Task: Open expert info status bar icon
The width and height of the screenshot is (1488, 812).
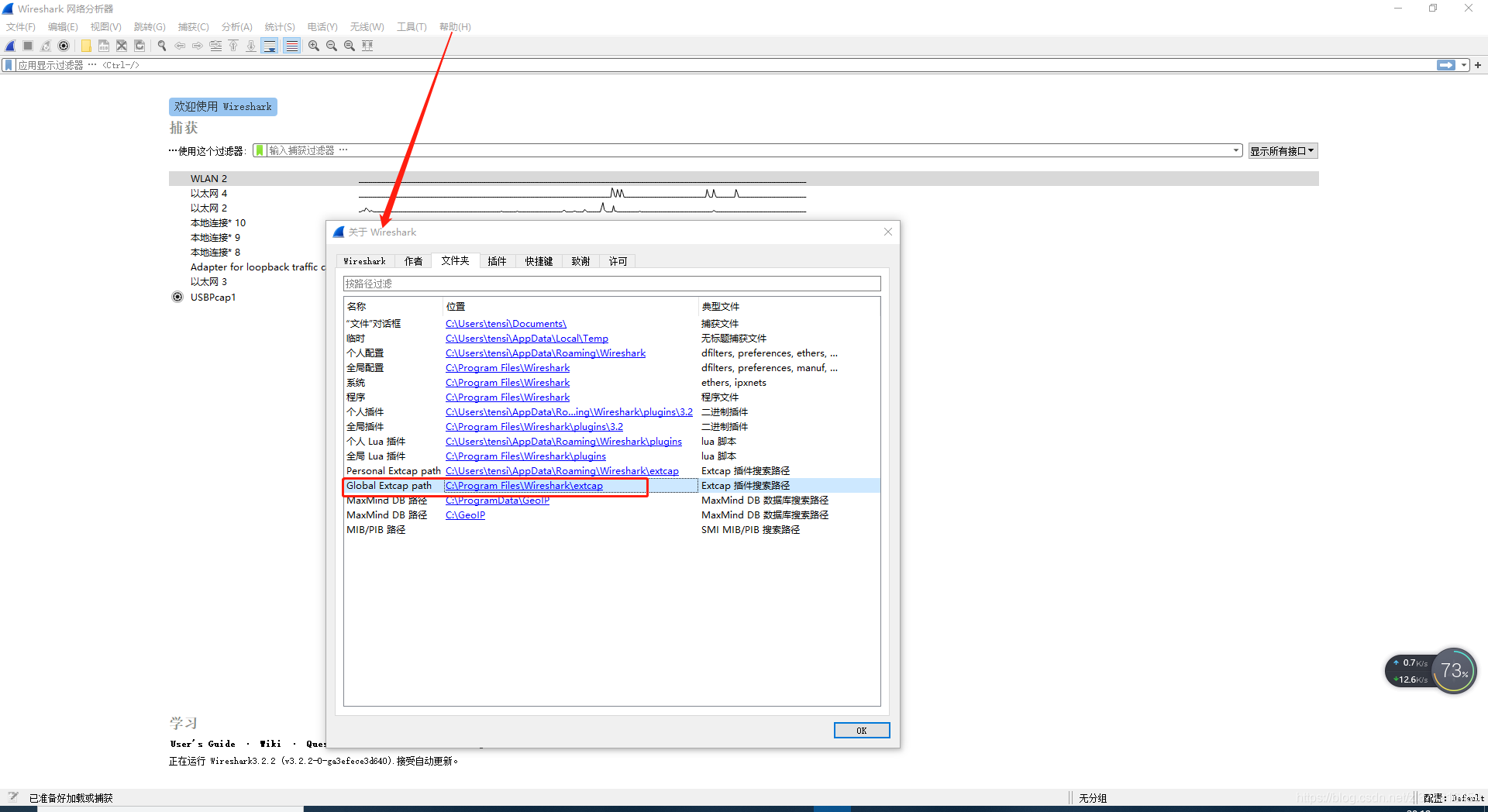Action: click(x=12, y=797)
